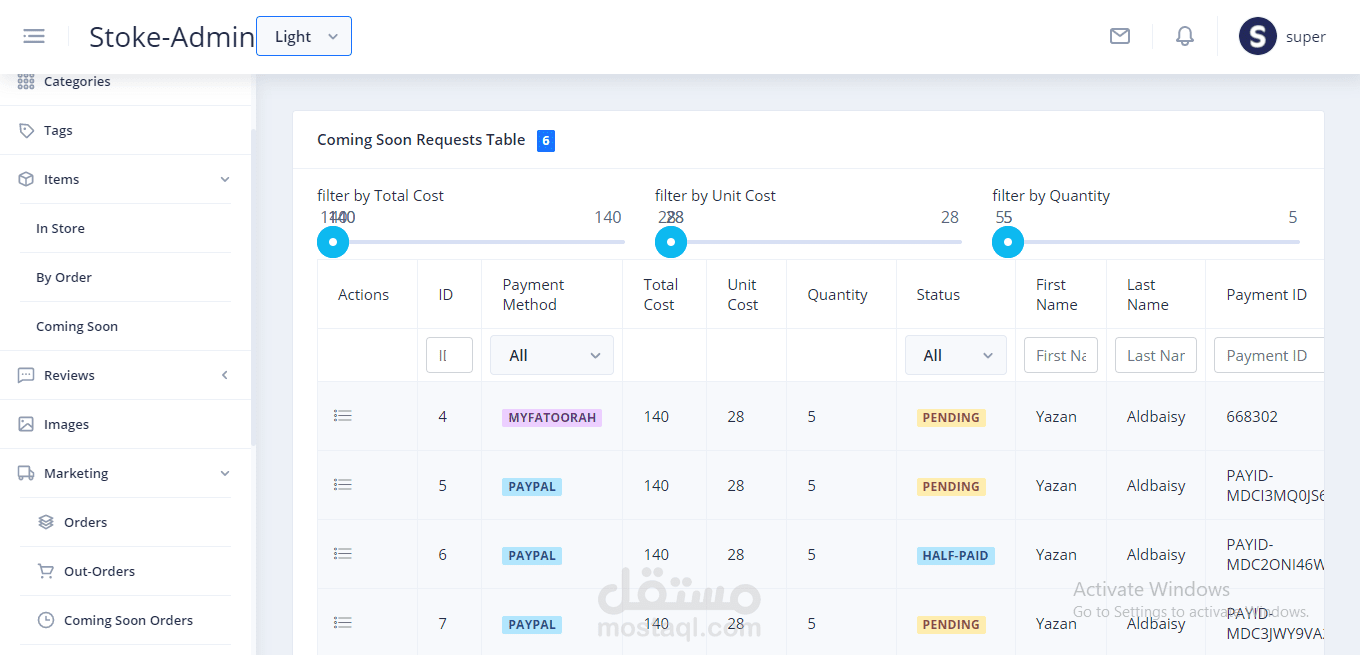Open Out-Orders under Marketing
The image size is (1360, 655).
pos(99,571)
